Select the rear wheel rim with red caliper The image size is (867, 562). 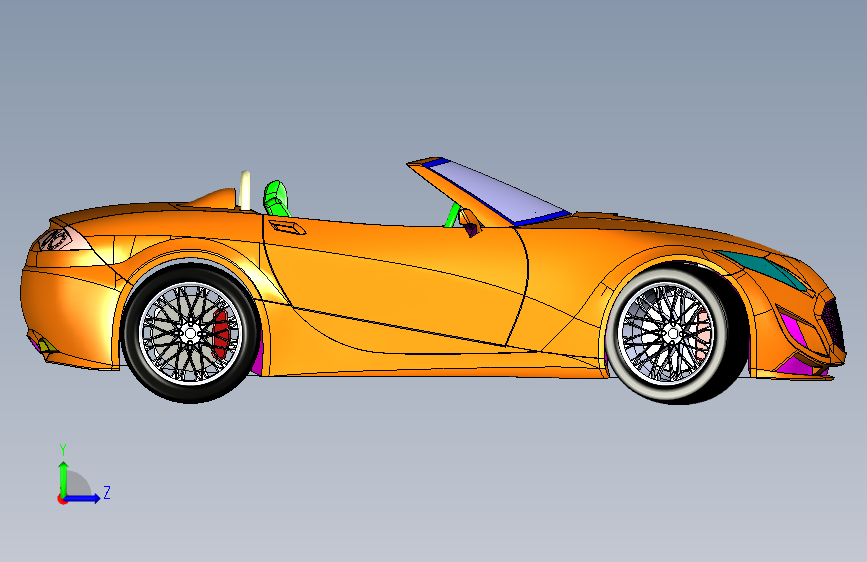(x=190, y=333)
